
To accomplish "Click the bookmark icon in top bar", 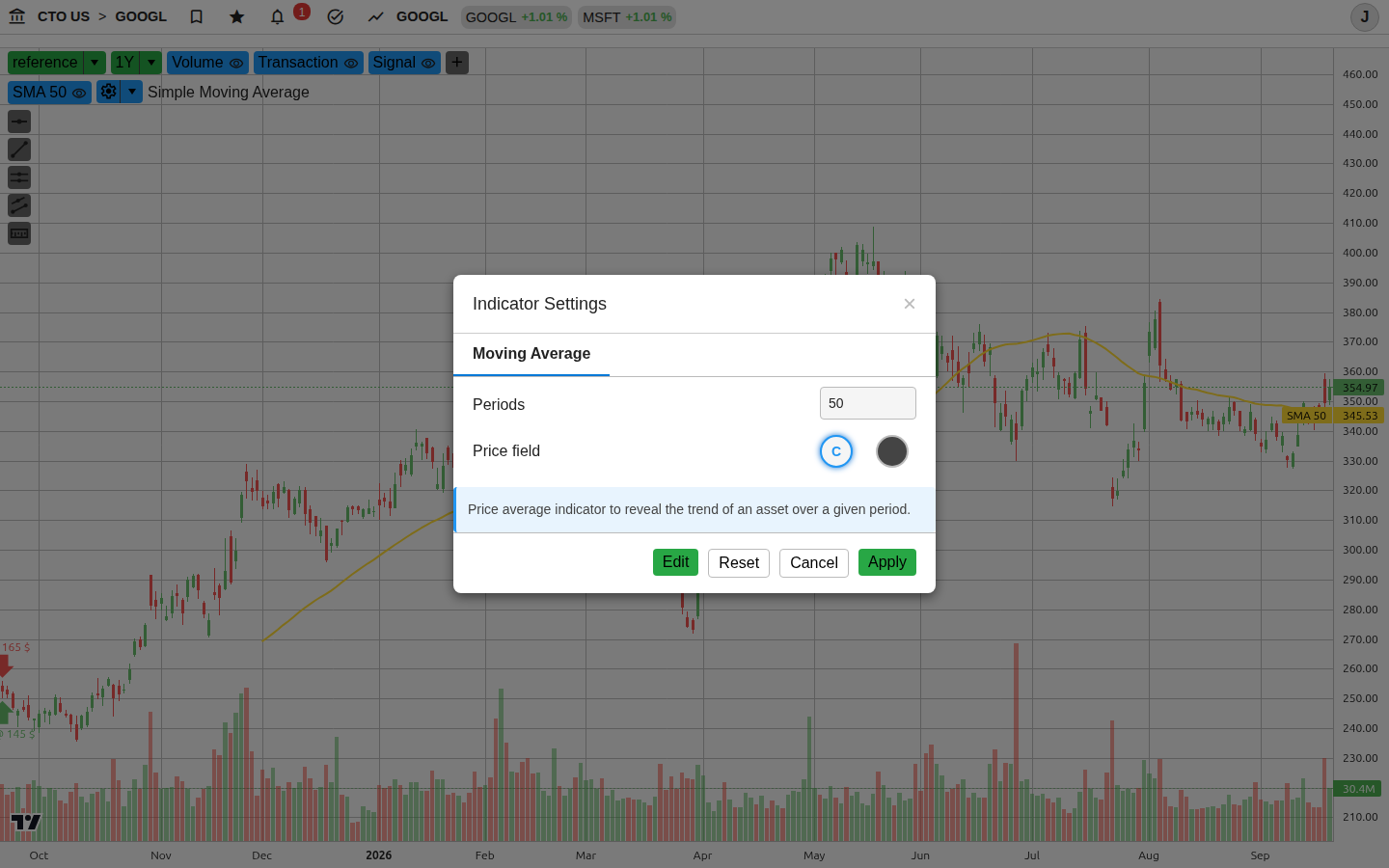I will [x=196, y=16].
